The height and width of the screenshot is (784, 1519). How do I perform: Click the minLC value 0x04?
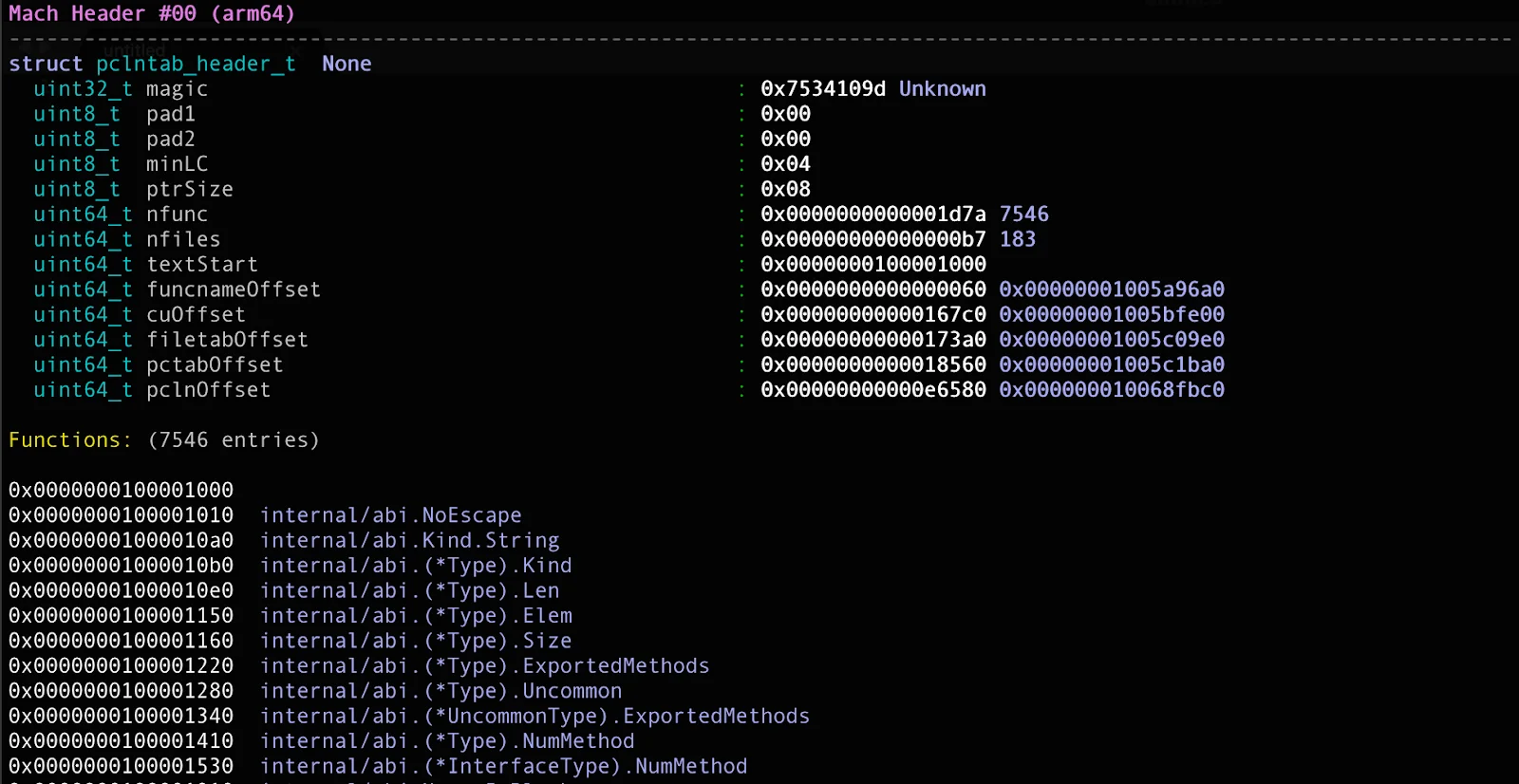coord(786,163)
